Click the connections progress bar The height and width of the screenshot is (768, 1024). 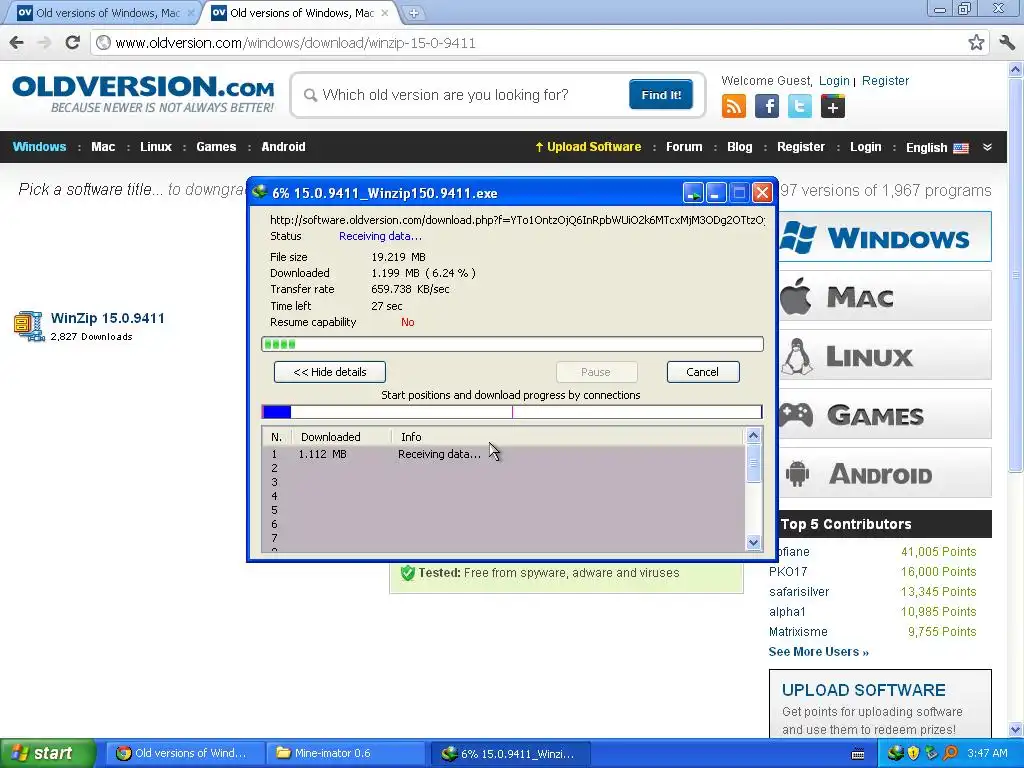coord(512,411)
